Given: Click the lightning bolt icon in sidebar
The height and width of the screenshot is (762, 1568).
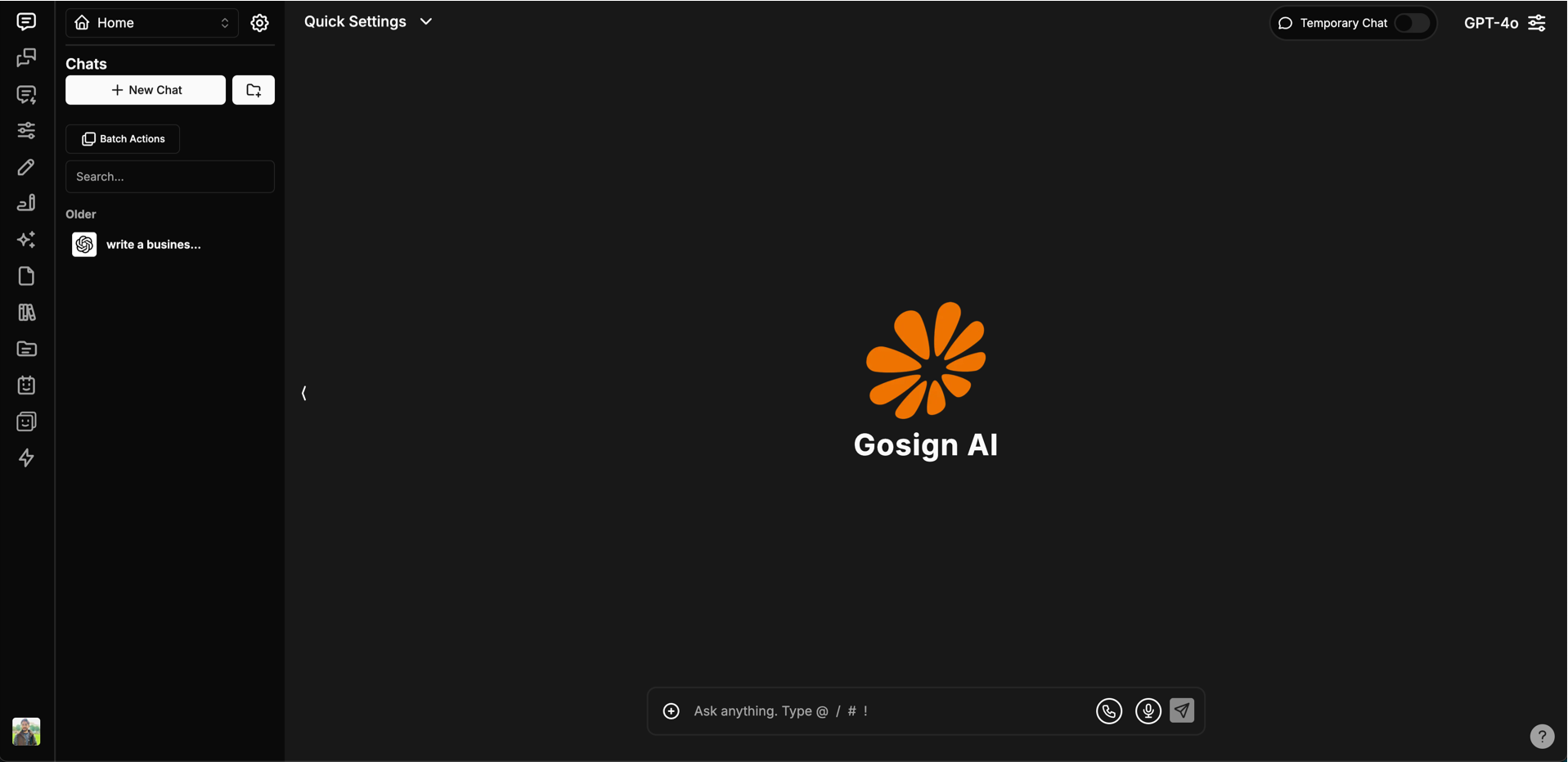Looking at the screenshot, I should click(26, 458).
